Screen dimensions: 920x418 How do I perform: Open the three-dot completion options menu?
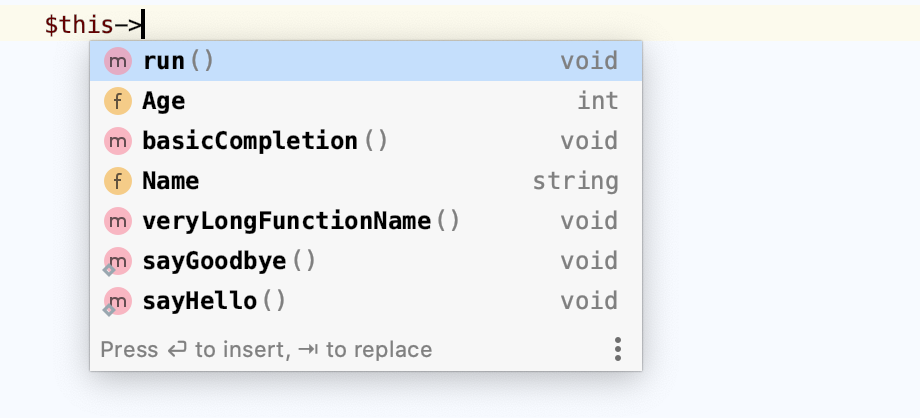click(x=617, y=349)
